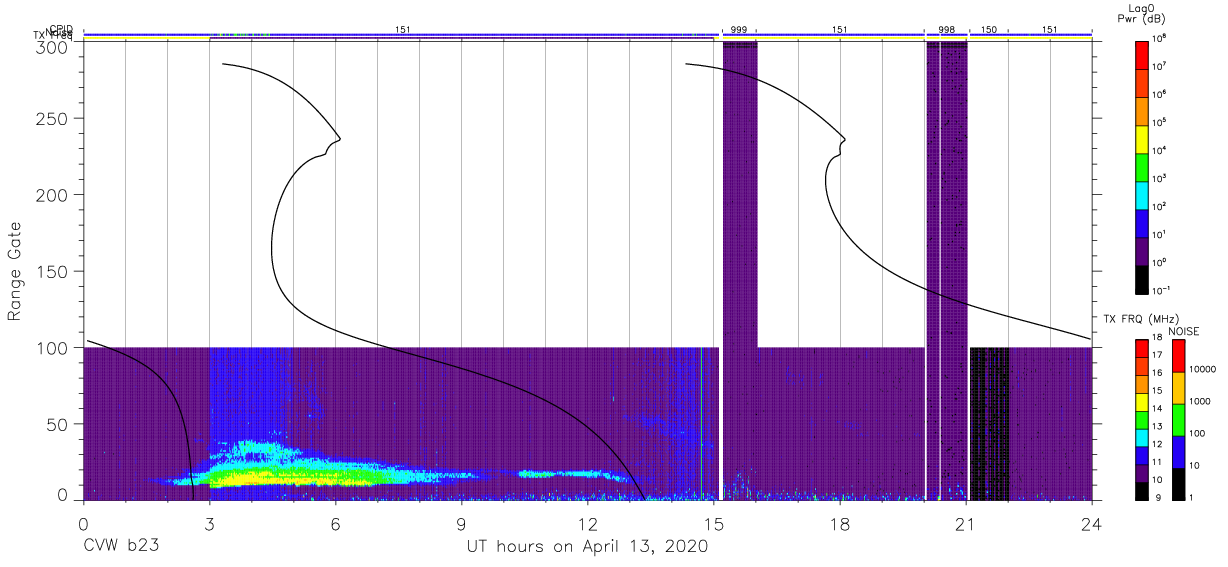Click the x-axis tick label '18'
1228x567 pixels.
pos(840,522)
